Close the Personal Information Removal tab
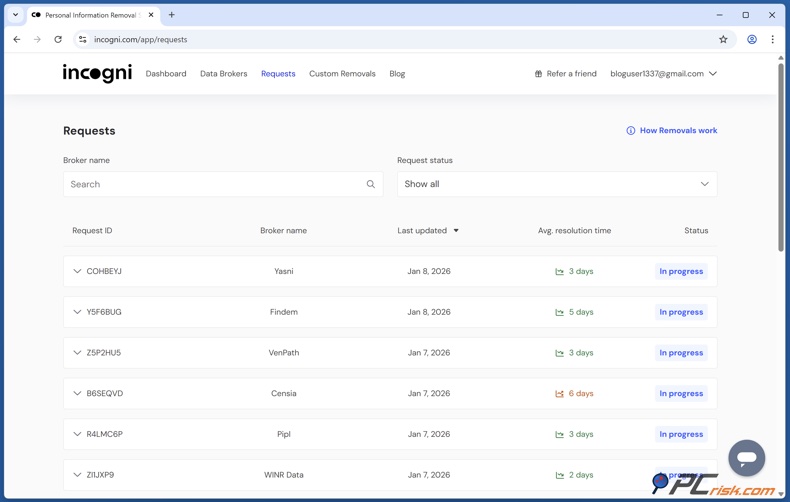Image resolution: width=790 pixels, height=502 pixels. pyautogui.click(x=151, y=15)
